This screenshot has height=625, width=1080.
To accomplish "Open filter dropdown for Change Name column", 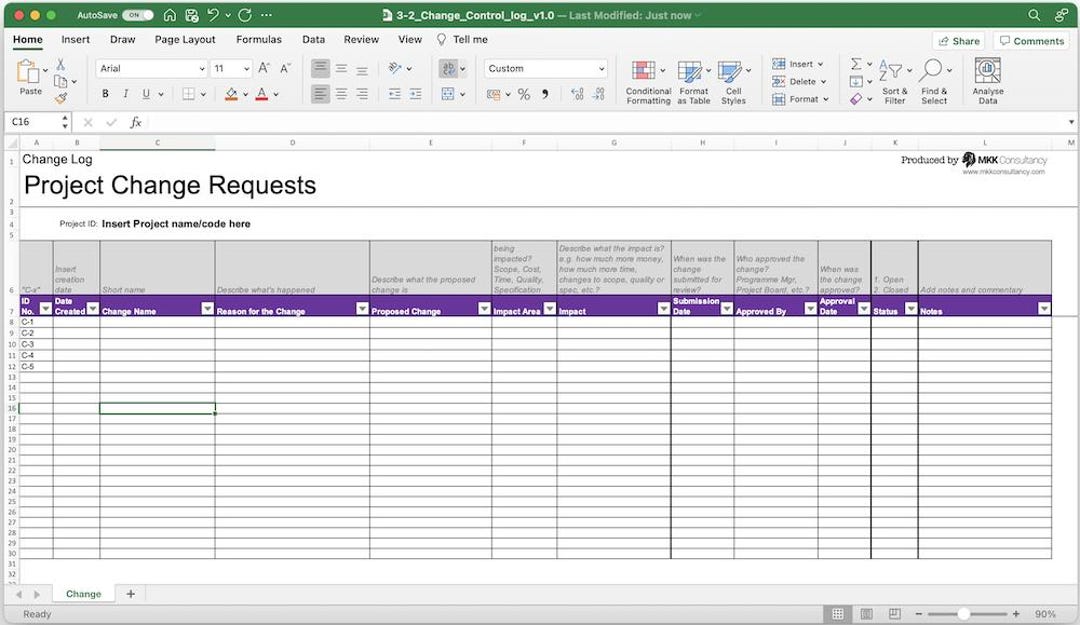I will (x=207, y=309).
